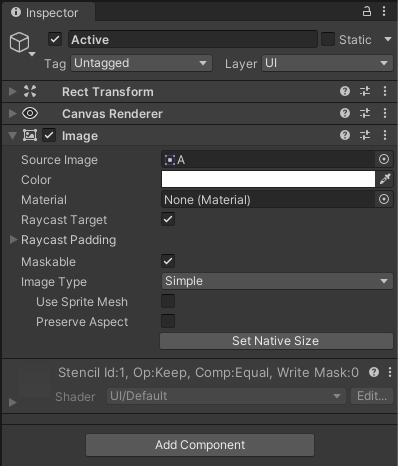Image resolution: width=398 pixels, height=466 pixels.
Task: Enable Preserve Aspect
Action: click(x=168, y=321)
